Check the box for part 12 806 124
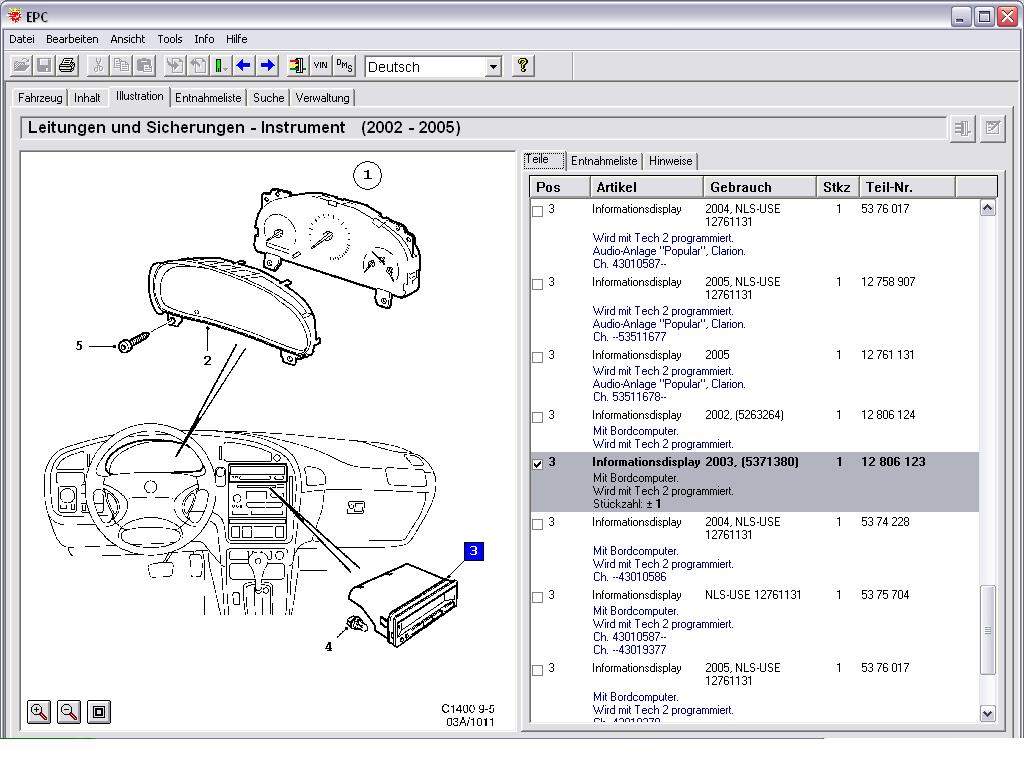 tap(537, 417)
